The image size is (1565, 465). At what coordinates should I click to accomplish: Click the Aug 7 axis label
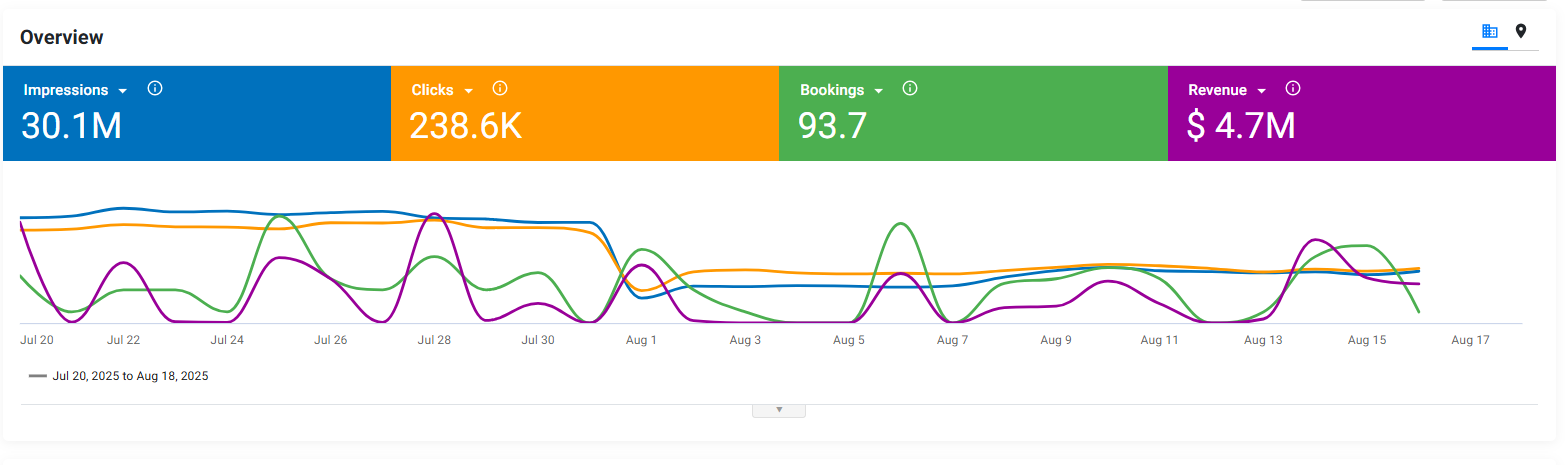click(952, 340)
